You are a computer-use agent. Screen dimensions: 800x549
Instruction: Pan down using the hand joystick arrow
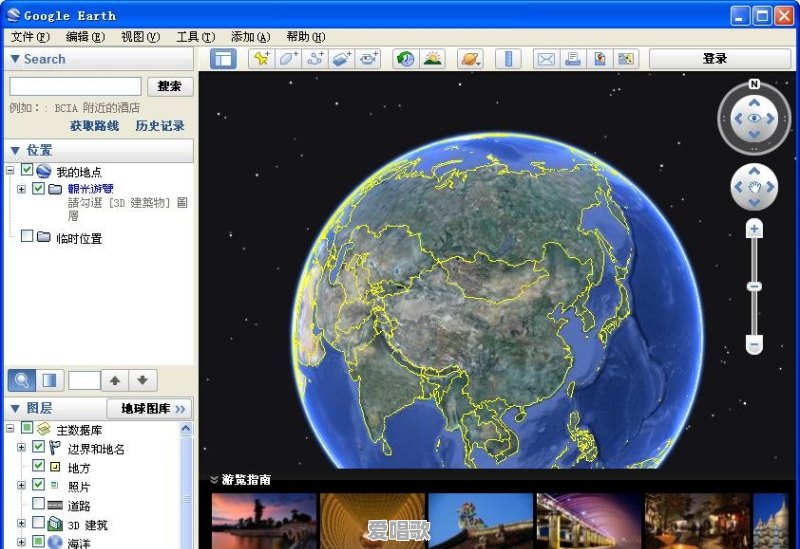coord(754,203)
